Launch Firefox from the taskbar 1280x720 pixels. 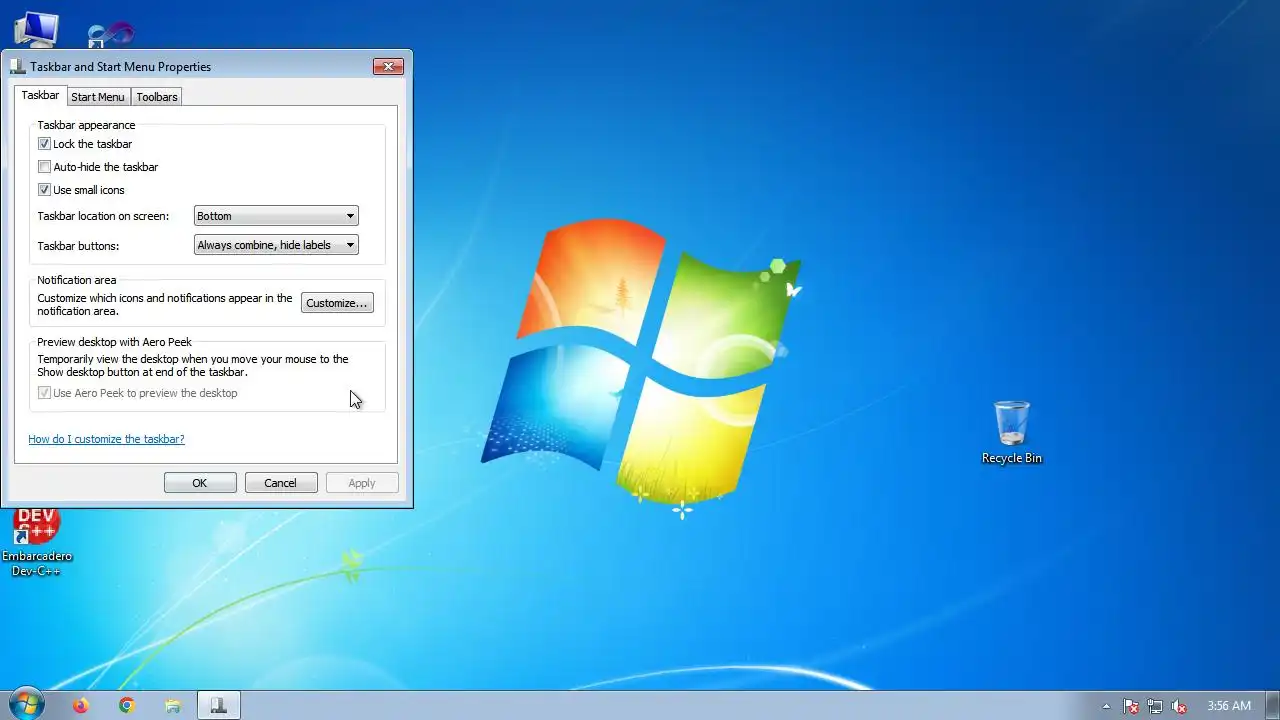click(81, 706)
